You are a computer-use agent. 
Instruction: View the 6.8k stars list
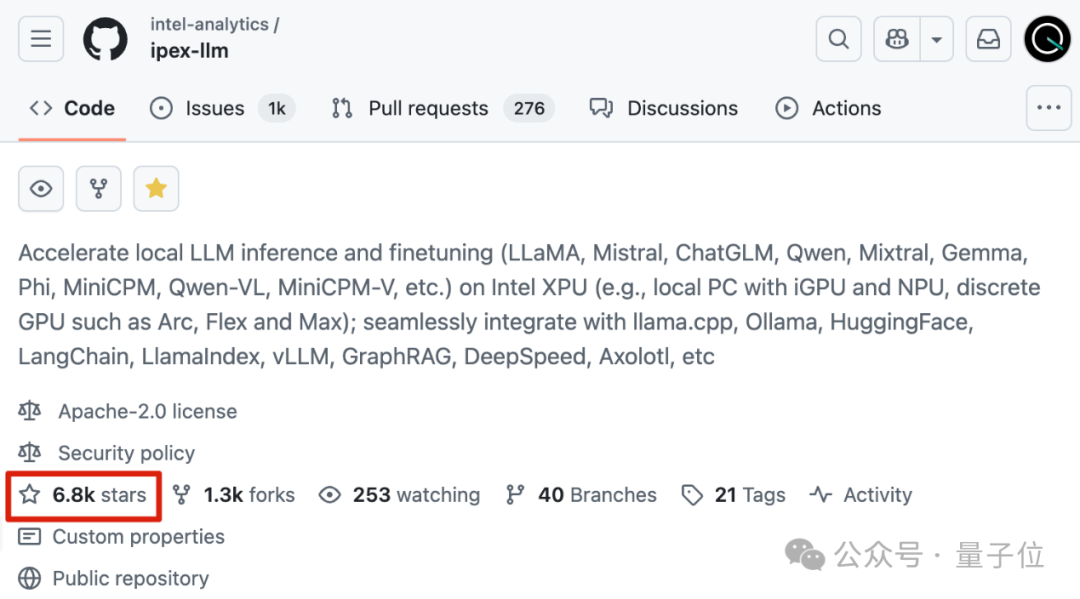pyautogui.click(x=99, y=495)
